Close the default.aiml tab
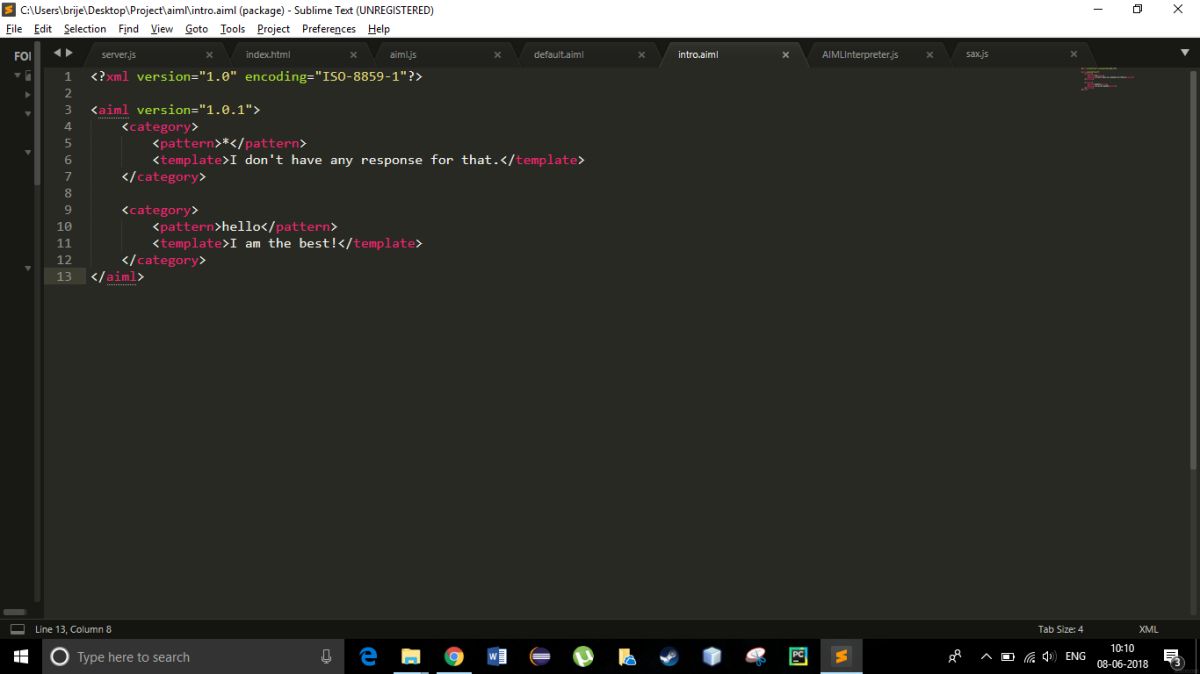This screenshot has width=1200, height=674. (x=641, y=54)
